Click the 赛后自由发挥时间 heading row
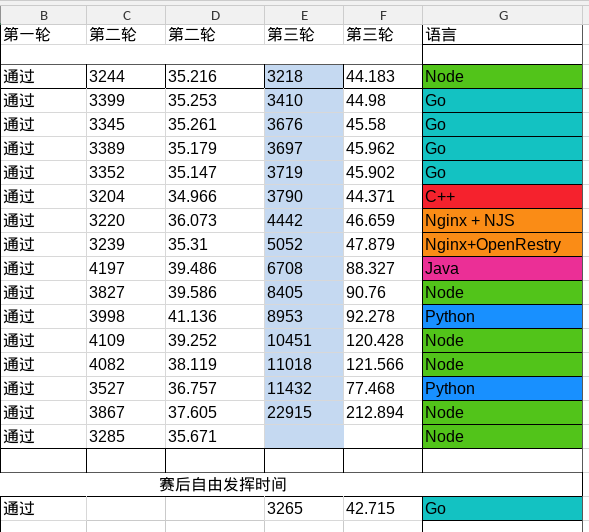This screenshot has width=589, height=532. pyautogui.click(x=291, y=485)
